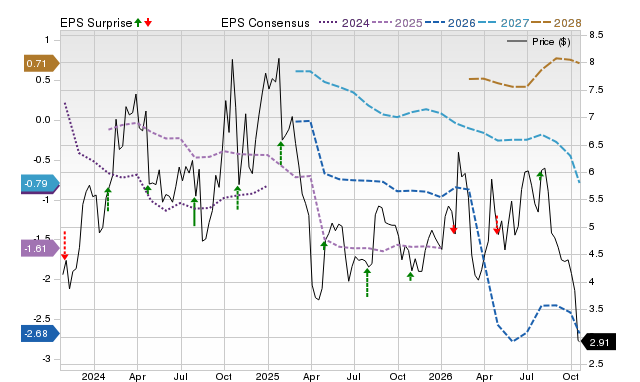640x382 pixels.
Task: Select the green beat arrow near August 2026
Action: pyautogui.click(x=540, y=176)
